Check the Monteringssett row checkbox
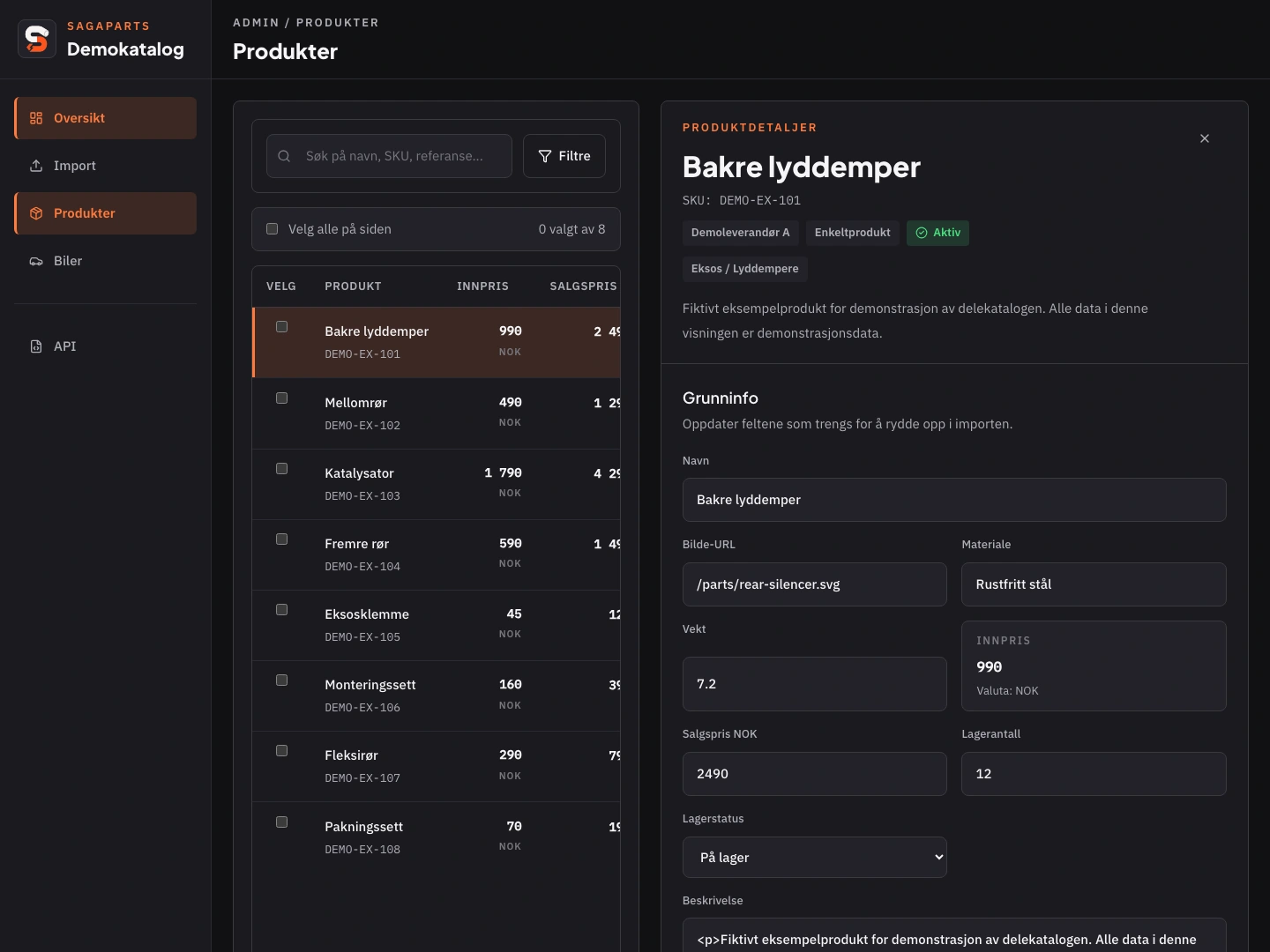Image resolution: width=1270 pixels, height=952 pixels. (282, 681)
